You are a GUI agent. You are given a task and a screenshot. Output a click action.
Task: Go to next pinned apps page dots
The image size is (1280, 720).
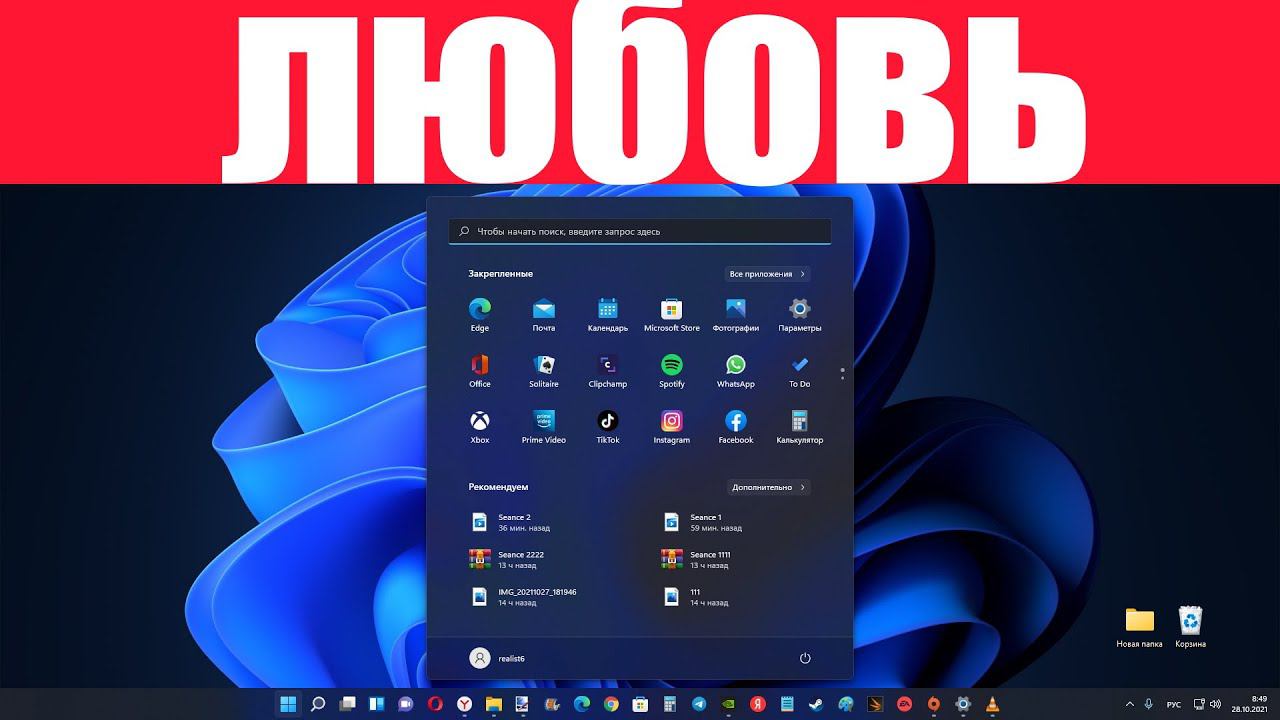(842, 374)
